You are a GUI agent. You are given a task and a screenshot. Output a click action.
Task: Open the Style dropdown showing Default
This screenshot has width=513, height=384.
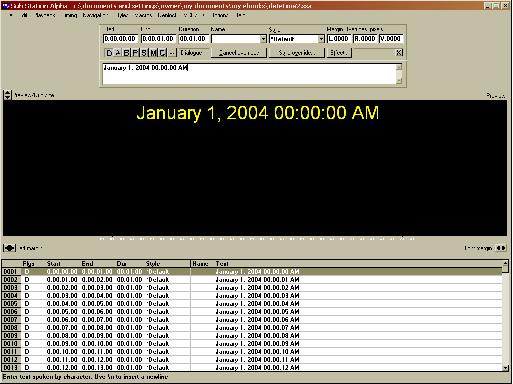(321, 39)
